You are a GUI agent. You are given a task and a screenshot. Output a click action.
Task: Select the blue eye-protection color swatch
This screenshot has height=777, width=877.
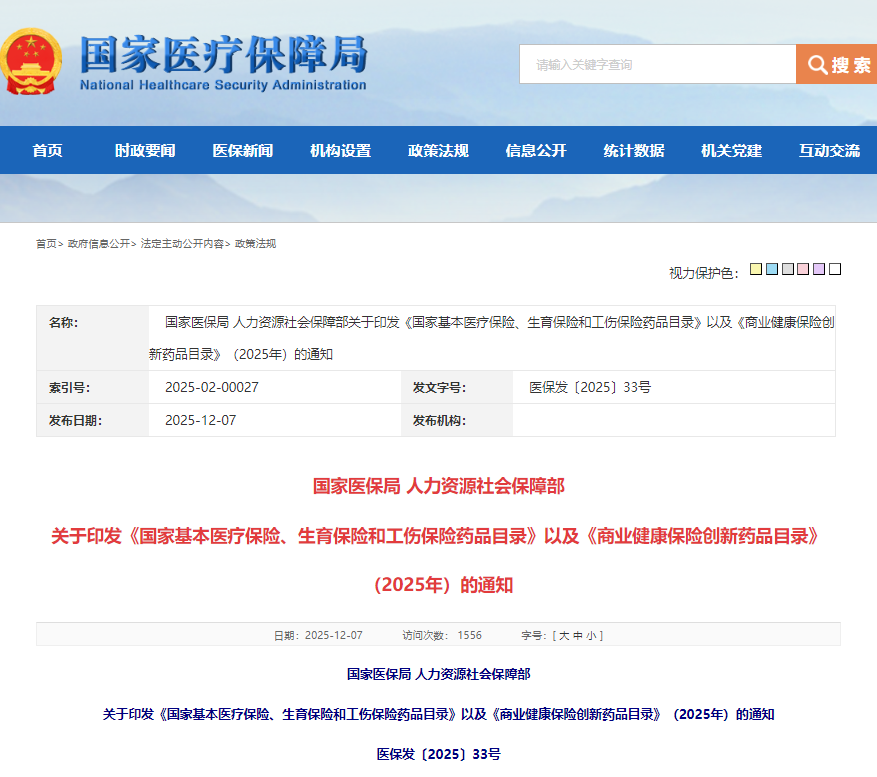772,270
